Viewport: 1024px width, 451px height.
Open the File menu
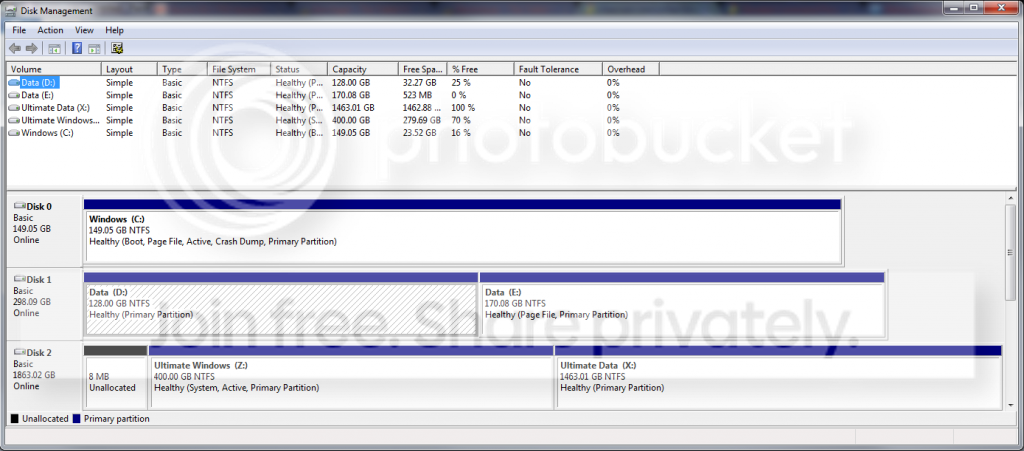[19, 30]
